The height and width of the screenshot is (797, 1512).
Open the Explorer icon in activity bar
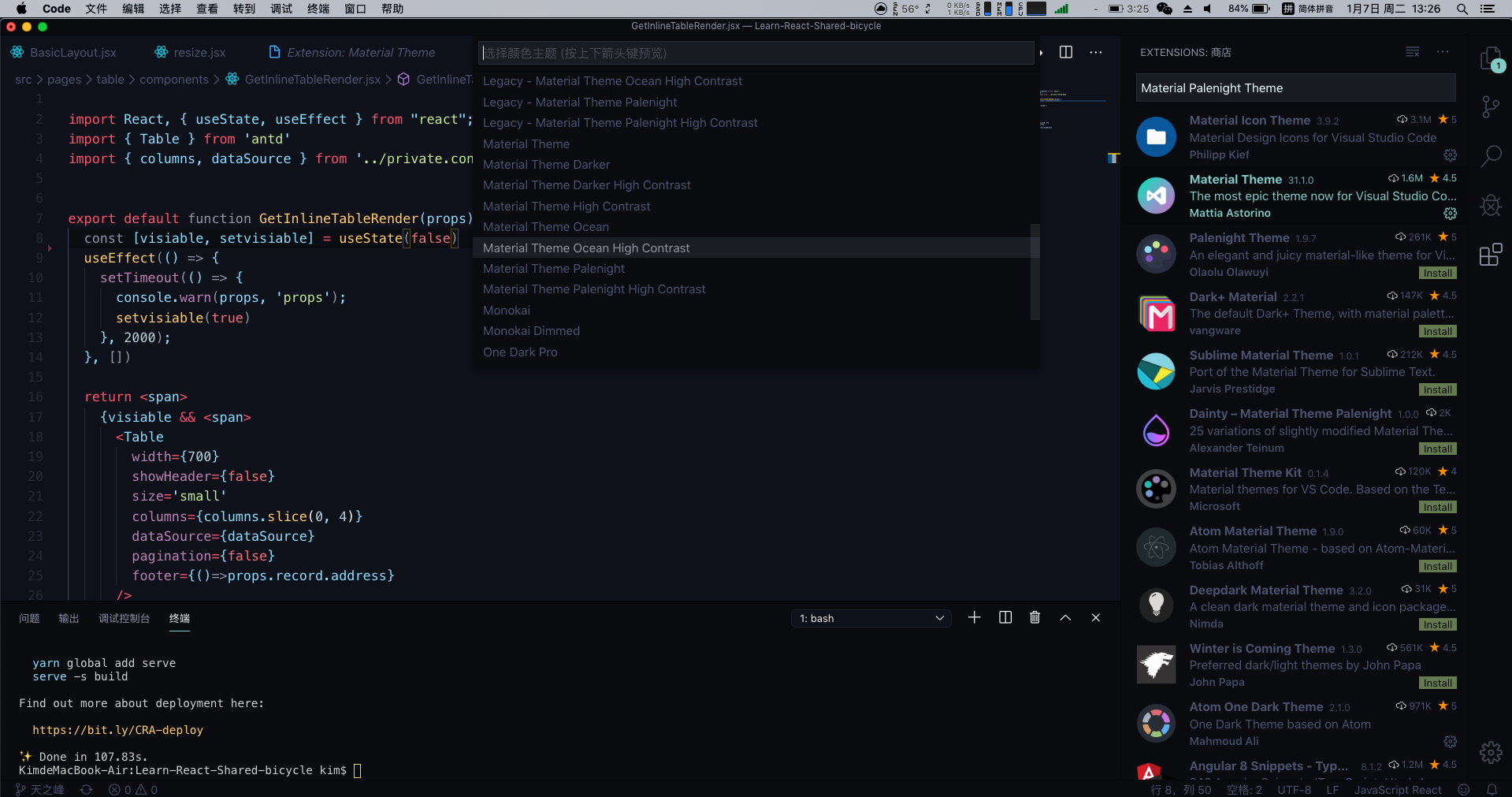pos(1490,58)
